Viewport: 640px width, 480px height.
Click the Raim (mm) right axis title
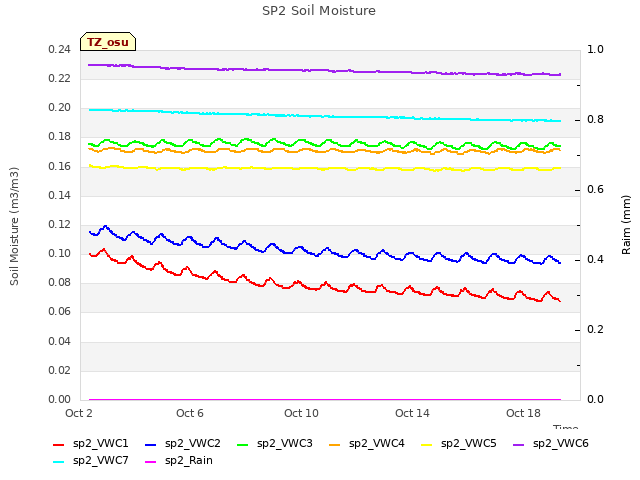click(626, 225)
